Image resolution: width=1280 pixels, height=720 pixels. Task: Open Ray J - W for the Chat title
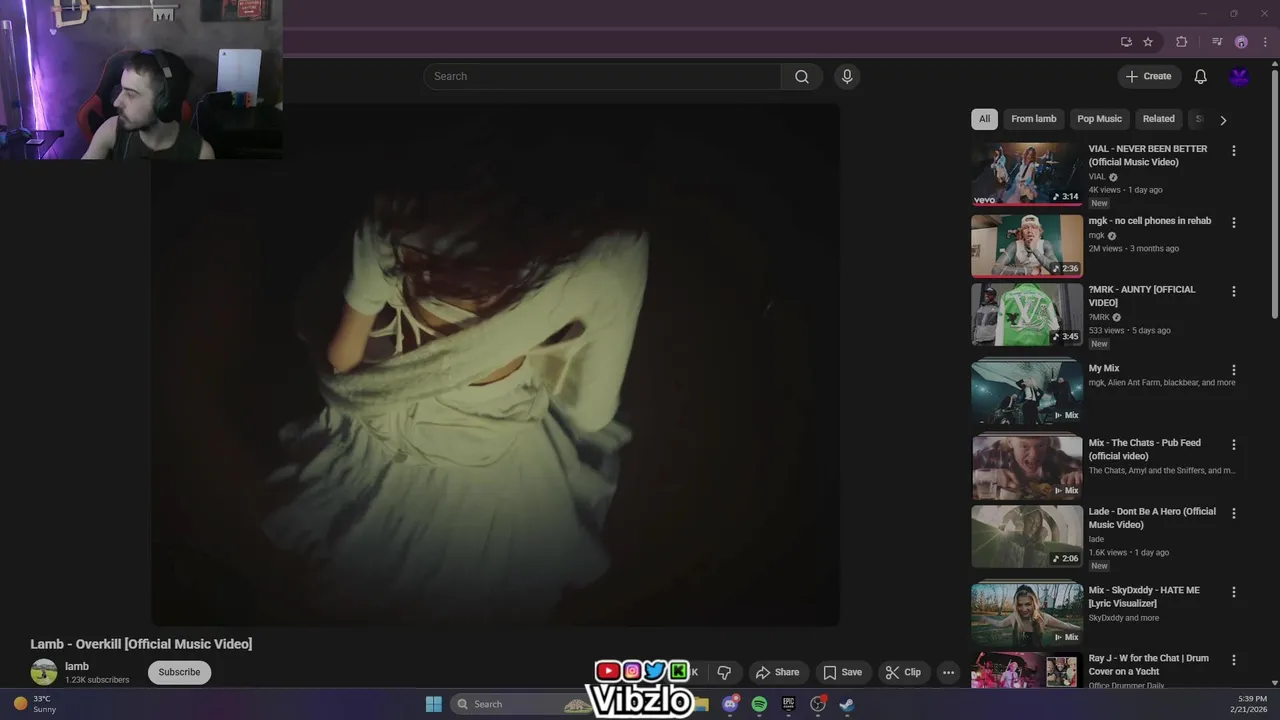[1148, 665]
